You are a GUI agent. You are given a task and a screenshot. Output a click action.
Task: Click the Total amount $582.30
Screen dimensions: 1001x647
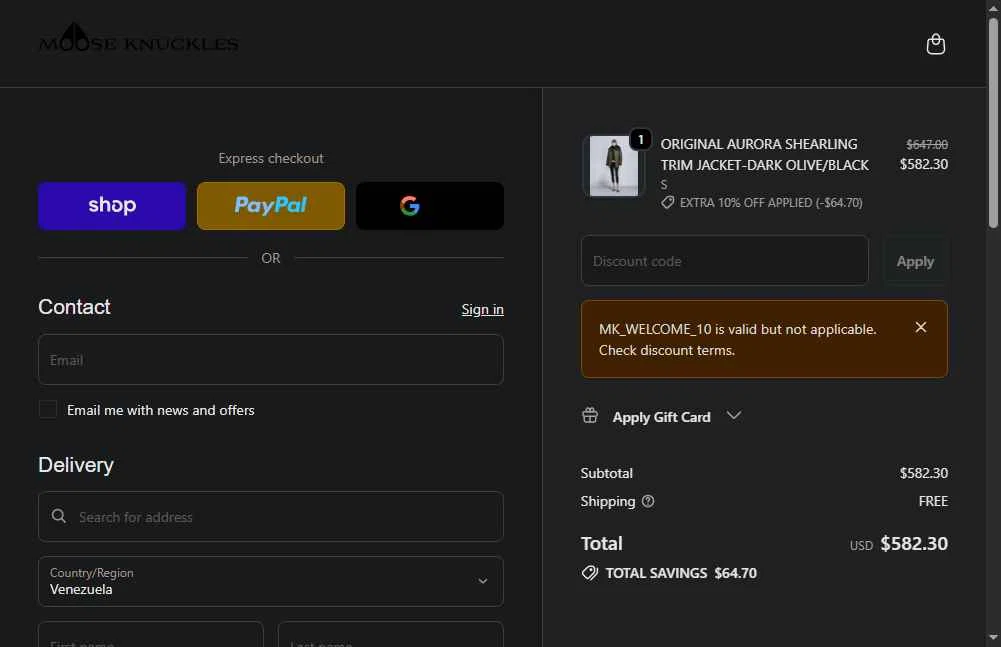click(914, 544)
